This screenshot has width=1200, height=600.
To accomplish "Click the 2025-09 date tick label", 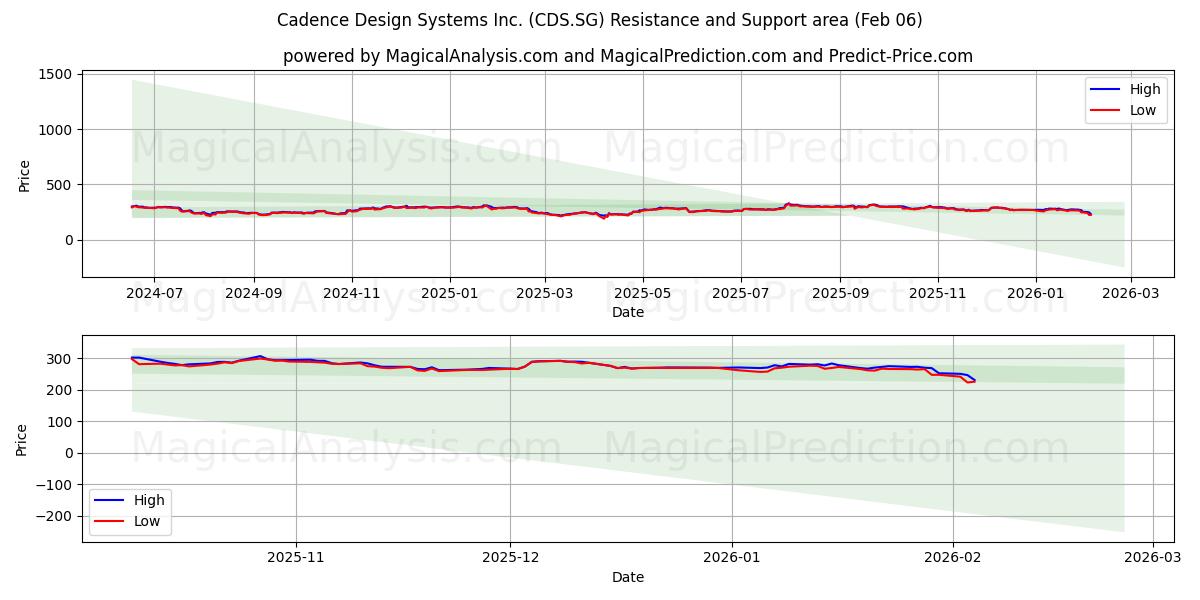I will point(840,294).
